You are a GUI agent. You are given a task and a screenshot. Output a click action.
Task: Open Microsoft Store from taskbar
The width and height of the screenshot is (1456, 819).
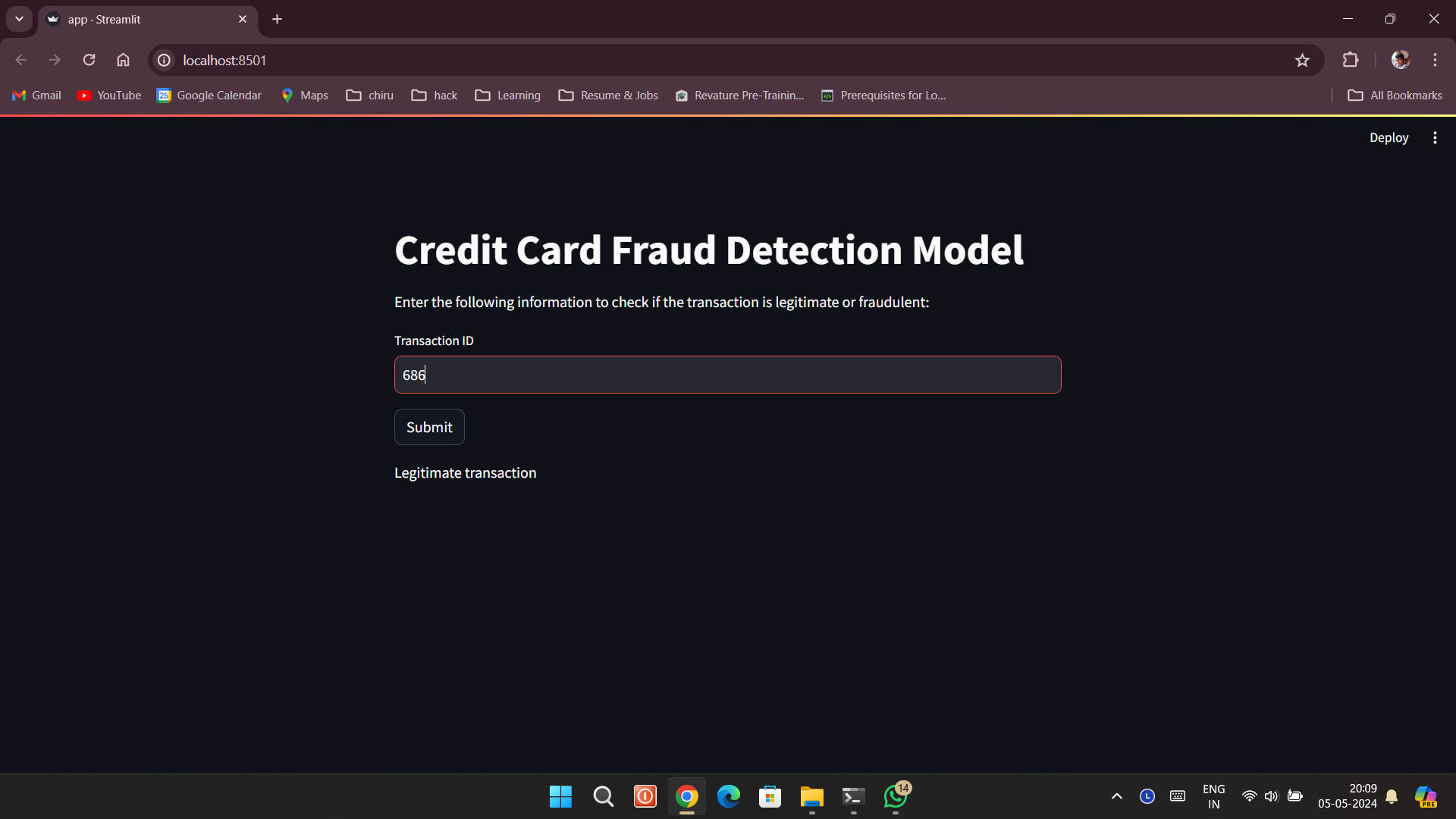coord(770,796)
